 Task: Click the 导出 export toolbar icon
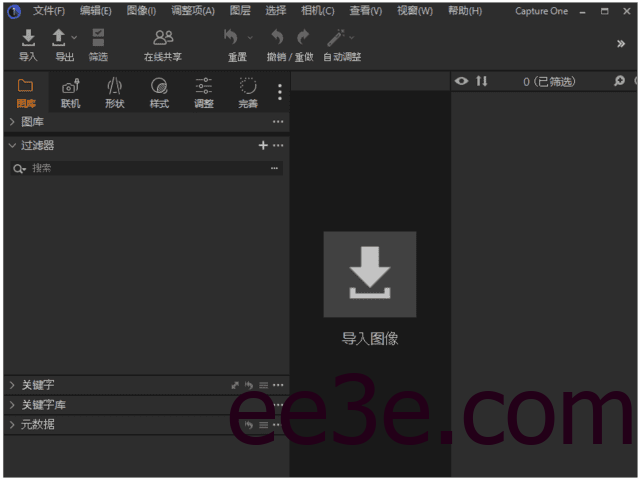point(59,38)
